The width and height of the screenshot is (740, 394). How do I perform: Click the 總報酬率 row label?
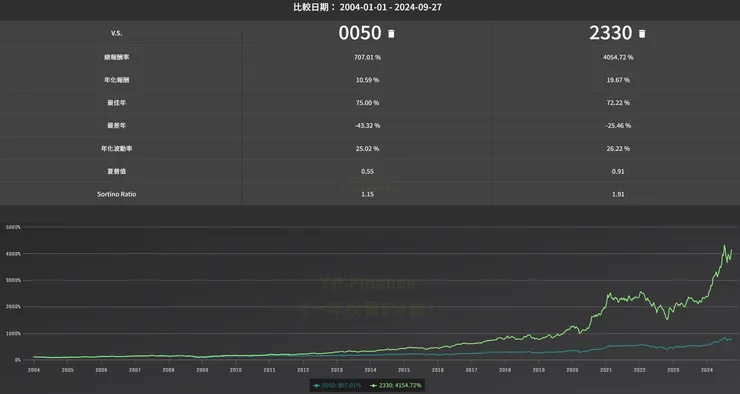coord(117,57)
